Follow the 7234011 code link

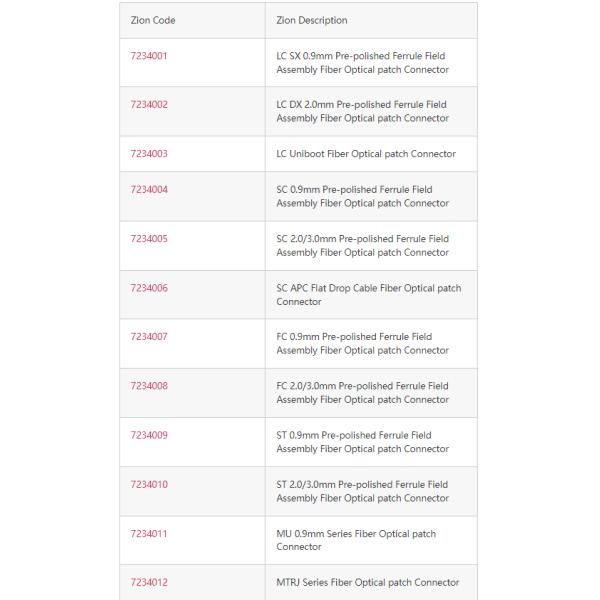(149, 534)
